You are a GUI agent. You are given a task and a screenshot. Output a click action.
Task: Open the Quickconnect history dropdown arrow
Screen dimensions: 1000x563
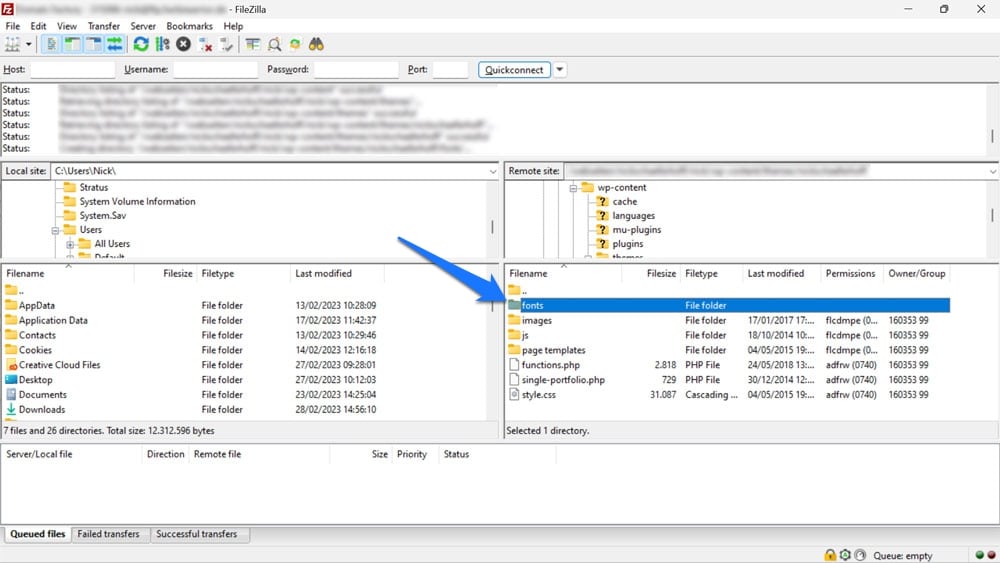560,70
